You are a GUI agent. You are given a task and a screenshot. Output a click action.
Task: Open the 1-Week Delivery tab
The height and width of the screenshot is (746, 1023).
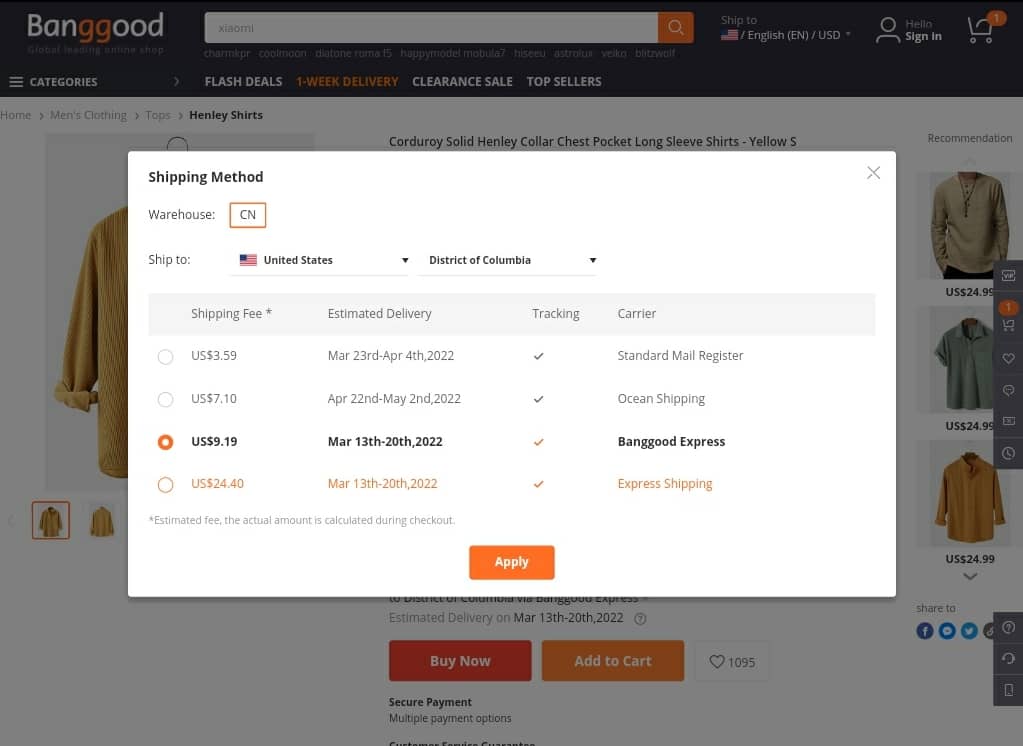pos(347,82)
